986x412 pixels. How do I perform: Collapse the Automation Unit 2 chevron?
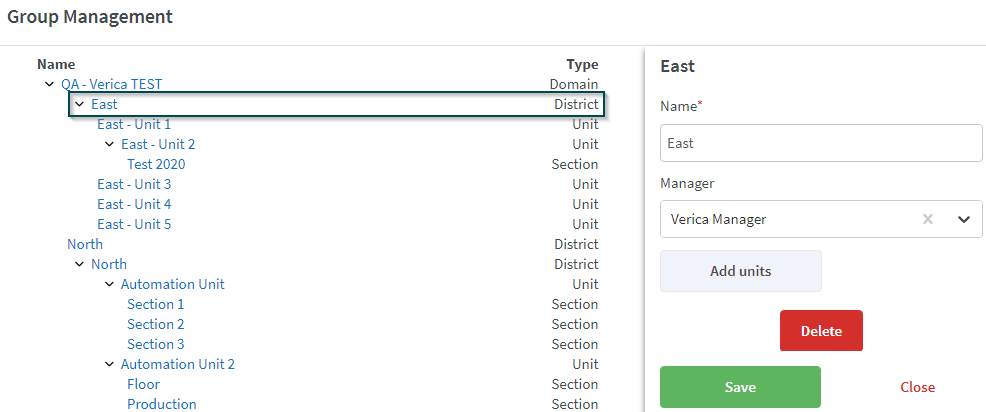[x=109, y=364]
